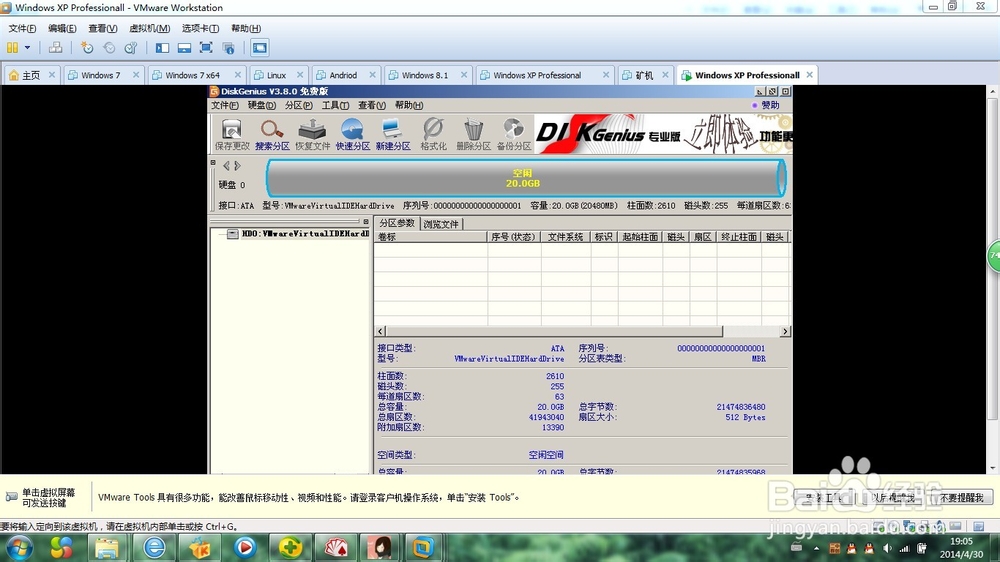
Task: Switch to the 矿机 tab
Action: 644,75
